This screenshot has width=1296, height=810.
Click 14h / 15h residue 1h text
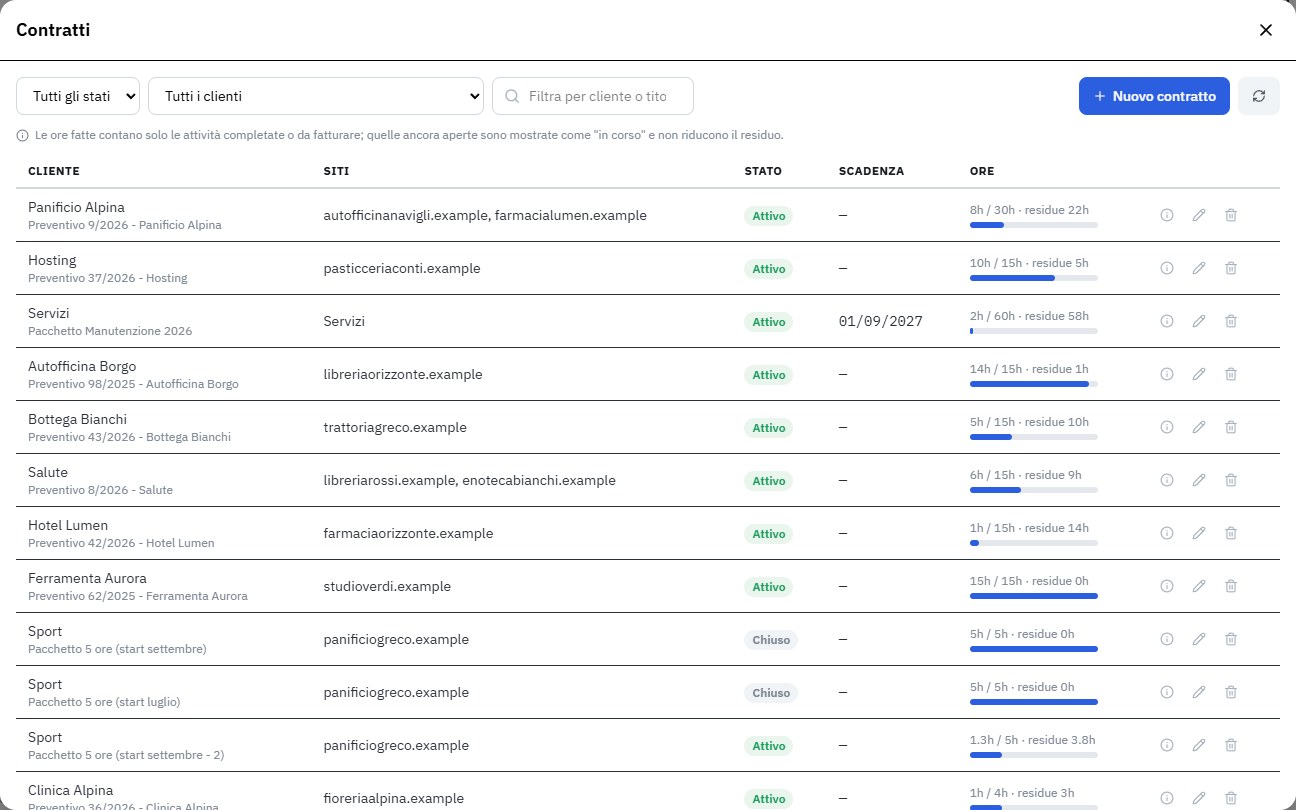(x=1029, y=369)
